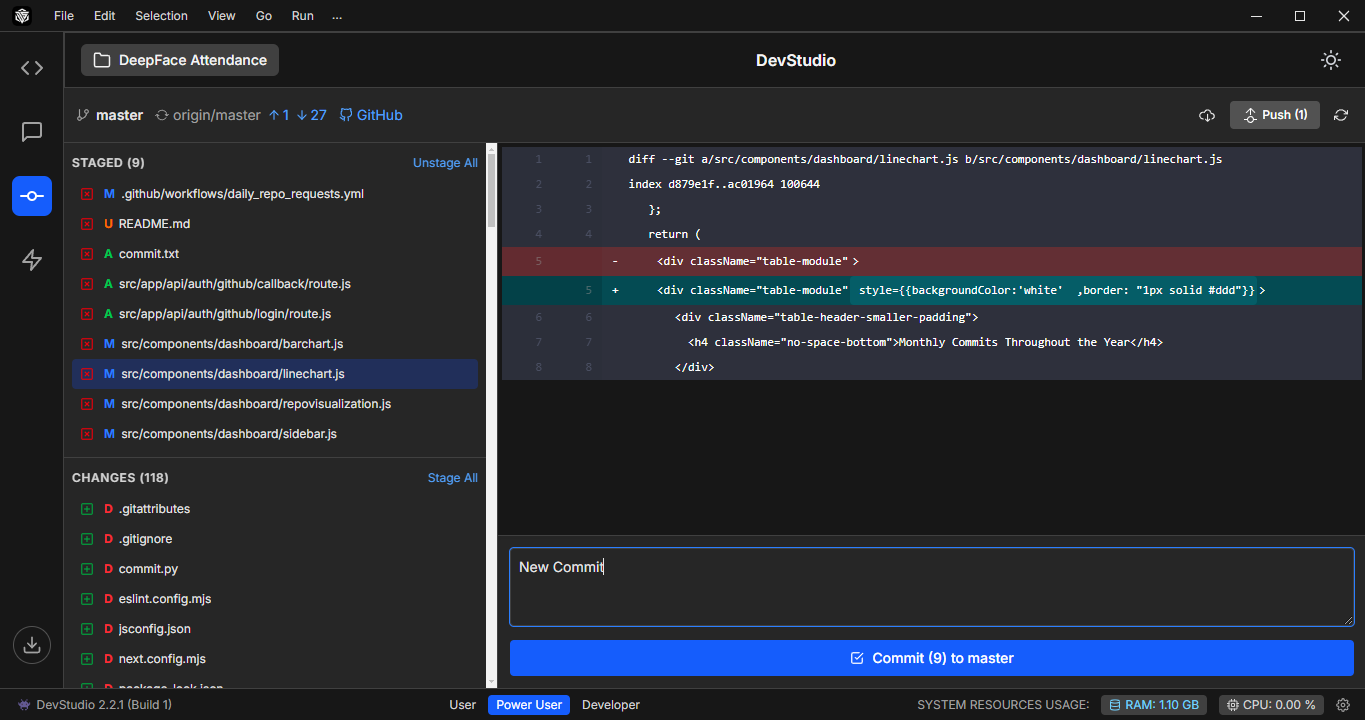The image size is (1365, 720).
Task: Select src/components/dashboard/linechart.js staged file
Action: pyautogui.click(x=275, y=374)
